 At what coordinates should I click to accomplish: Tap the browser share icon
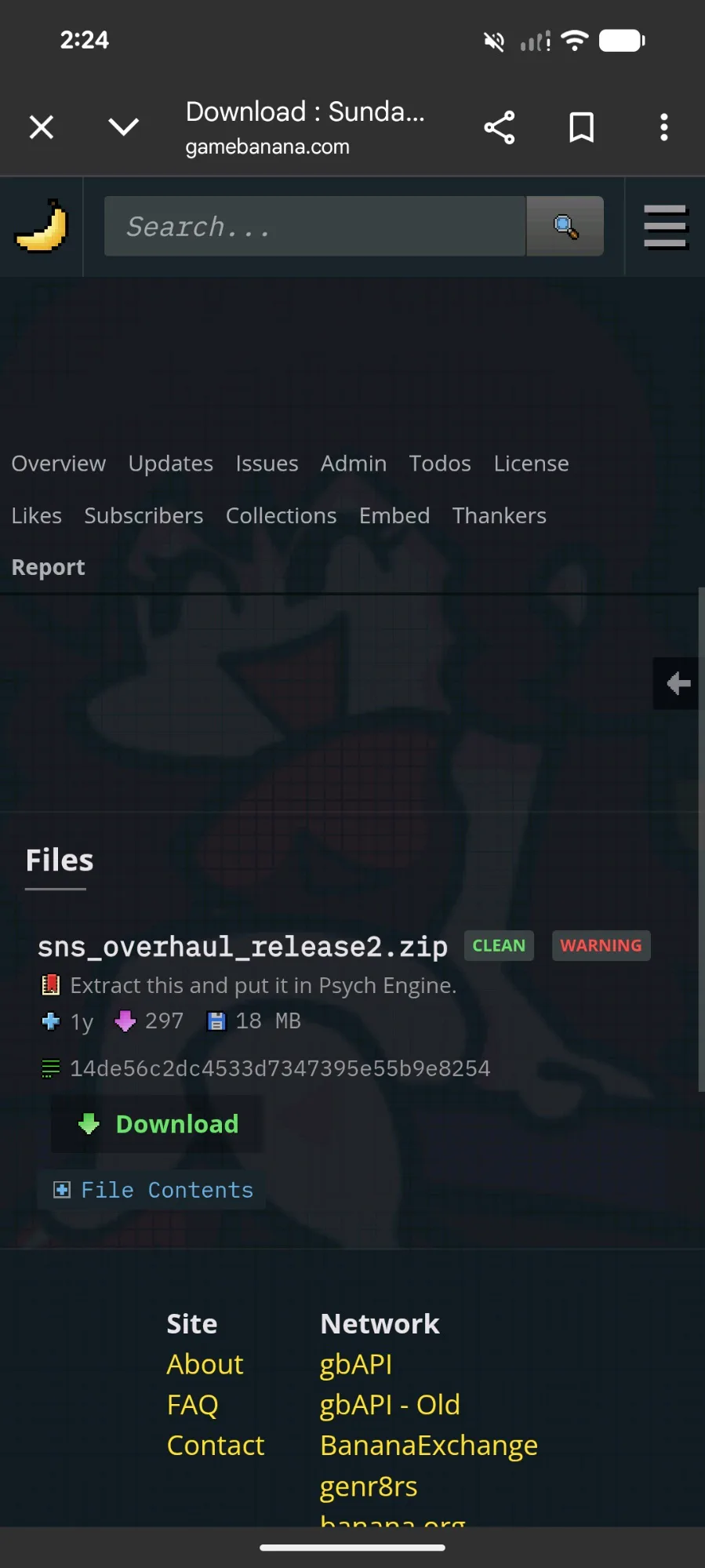click(500, 127)
